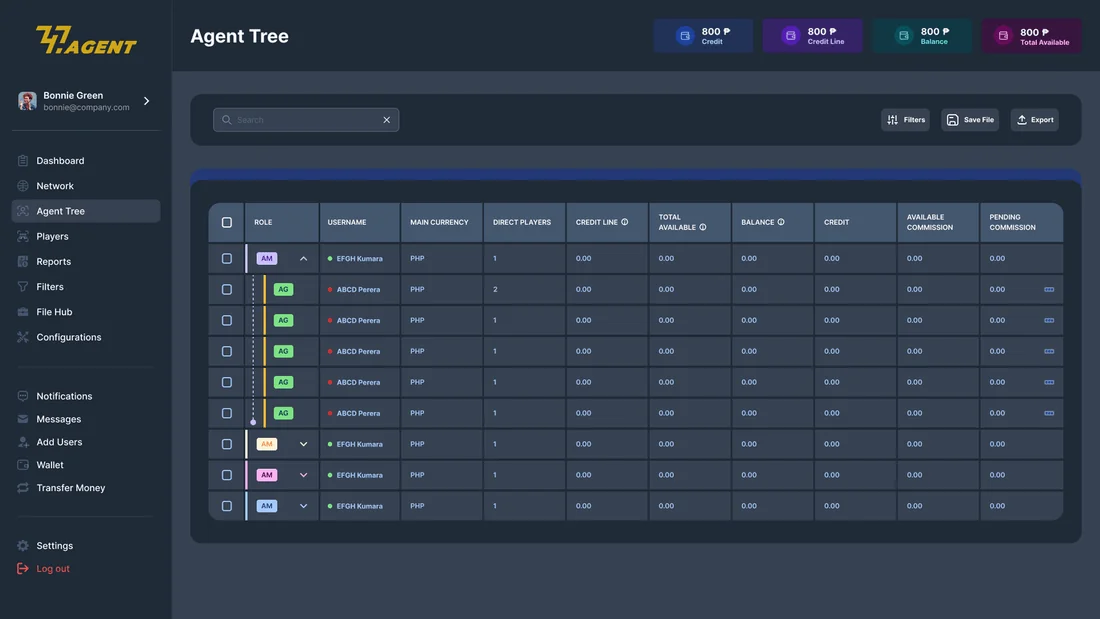Open actions menu on last ABCD Perera row
This screenshot has height=619, width=1100.
coord(1049,413)
